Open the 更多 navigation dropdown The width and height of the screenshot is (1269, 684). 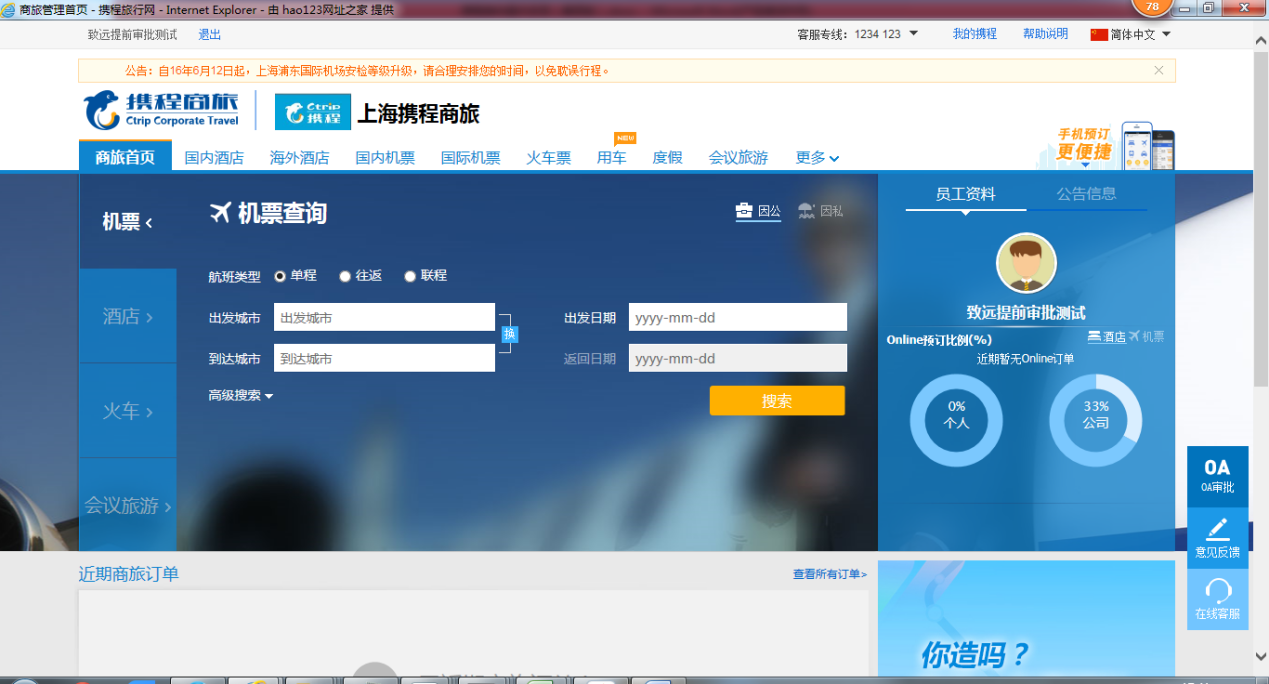(x=817, y=158)
